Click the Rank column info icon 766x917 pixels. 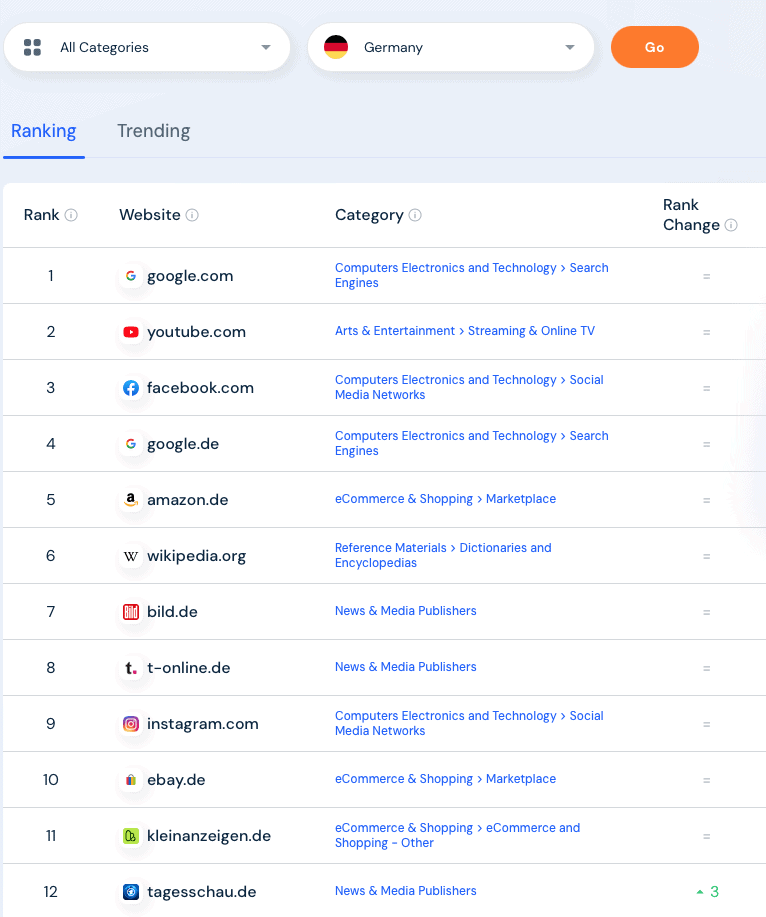tap(71, 215)
